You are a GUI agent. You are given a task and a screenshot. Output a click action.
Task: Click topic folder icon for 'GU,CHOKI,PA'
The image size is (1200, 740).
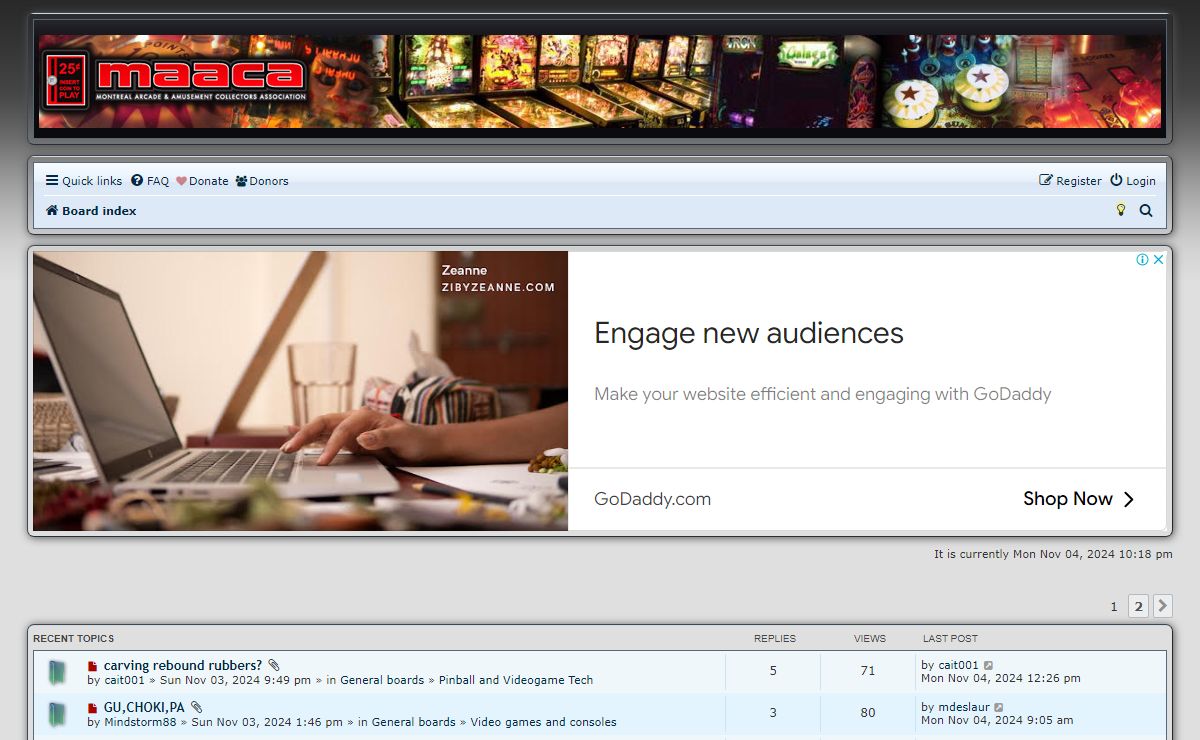57,714
